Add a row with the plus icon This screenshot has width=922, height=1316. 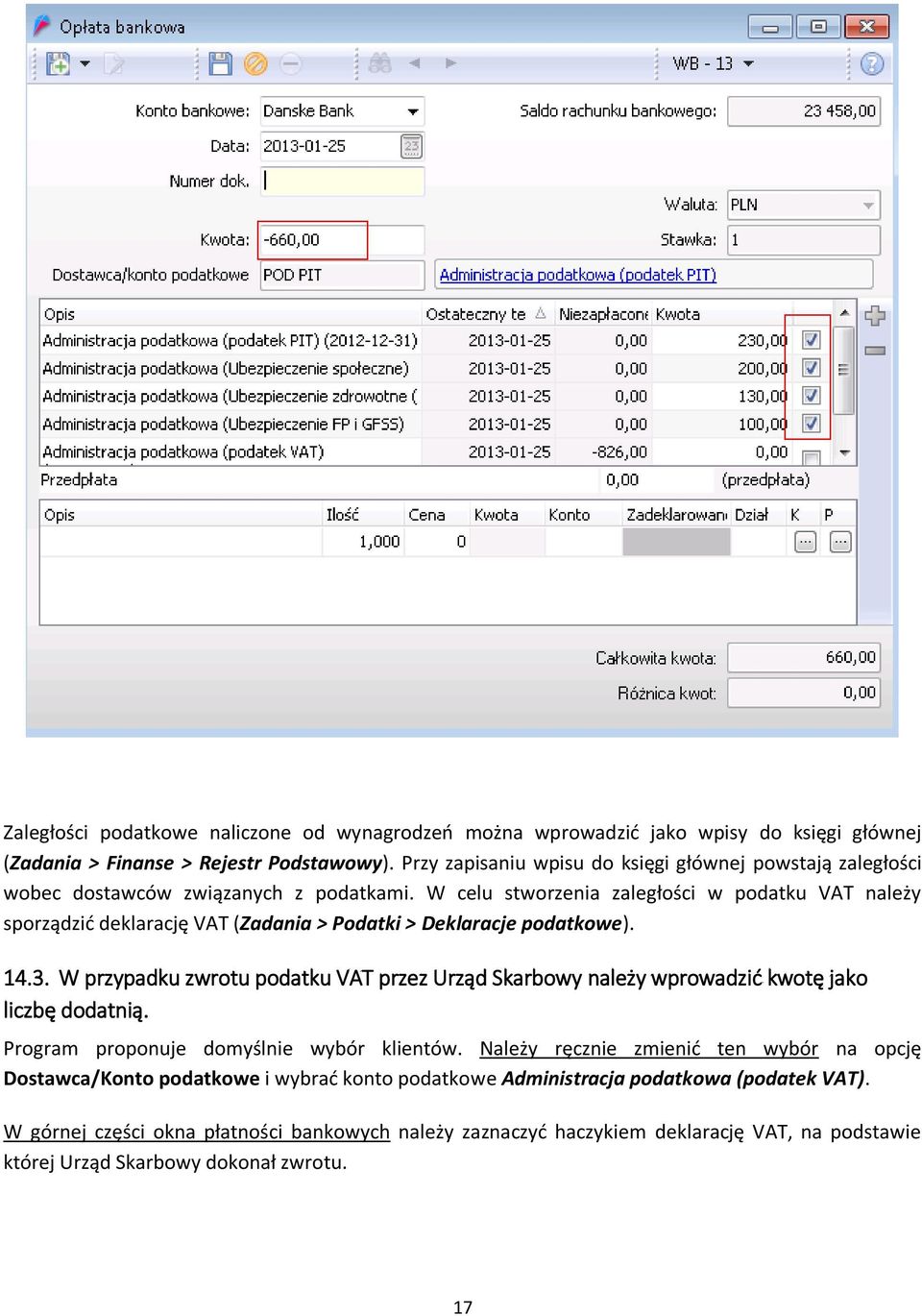(875, 315)
